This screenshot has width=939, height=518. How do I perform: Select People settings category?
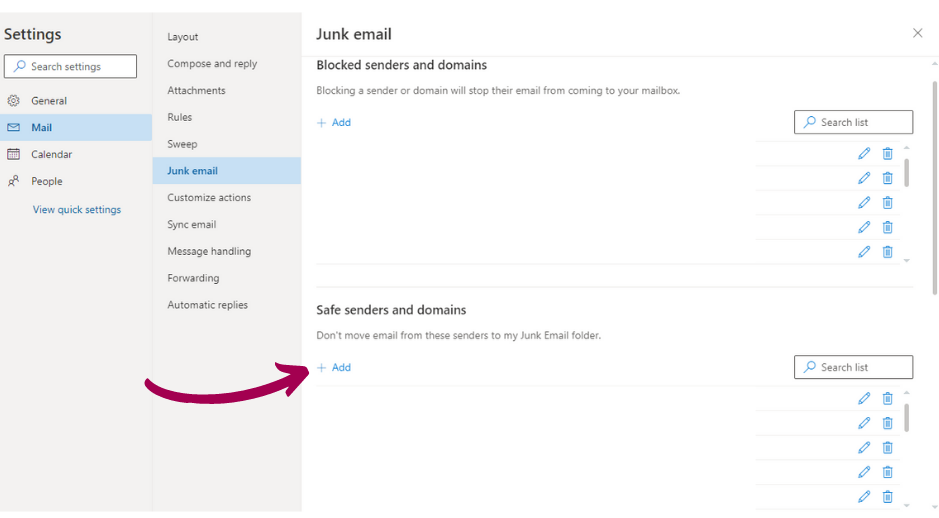pyautogui.click(x=76, y=181)
